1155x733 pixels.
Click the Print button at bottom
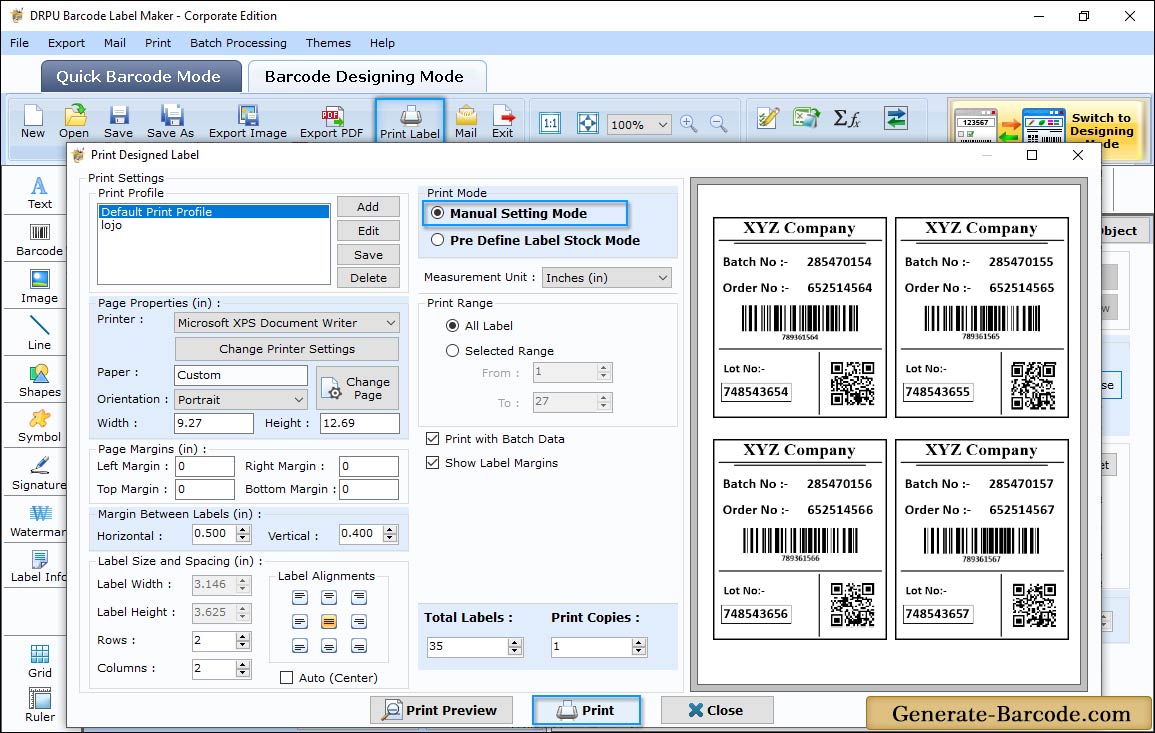[x=586, y=710]
